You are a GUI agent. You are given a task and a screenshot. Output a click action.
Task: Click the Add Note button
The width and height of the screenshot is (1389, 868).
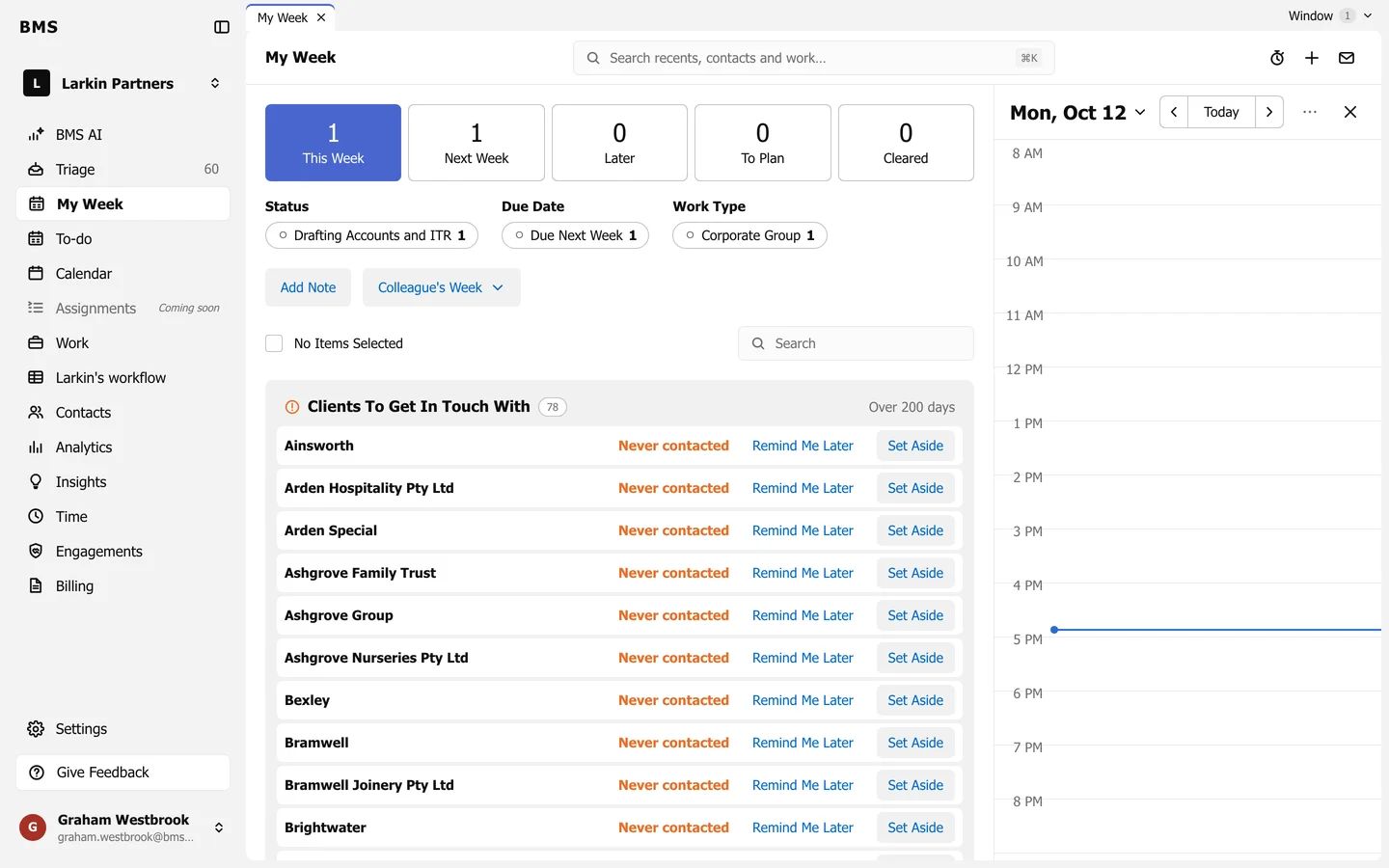(x=308, y=287)
